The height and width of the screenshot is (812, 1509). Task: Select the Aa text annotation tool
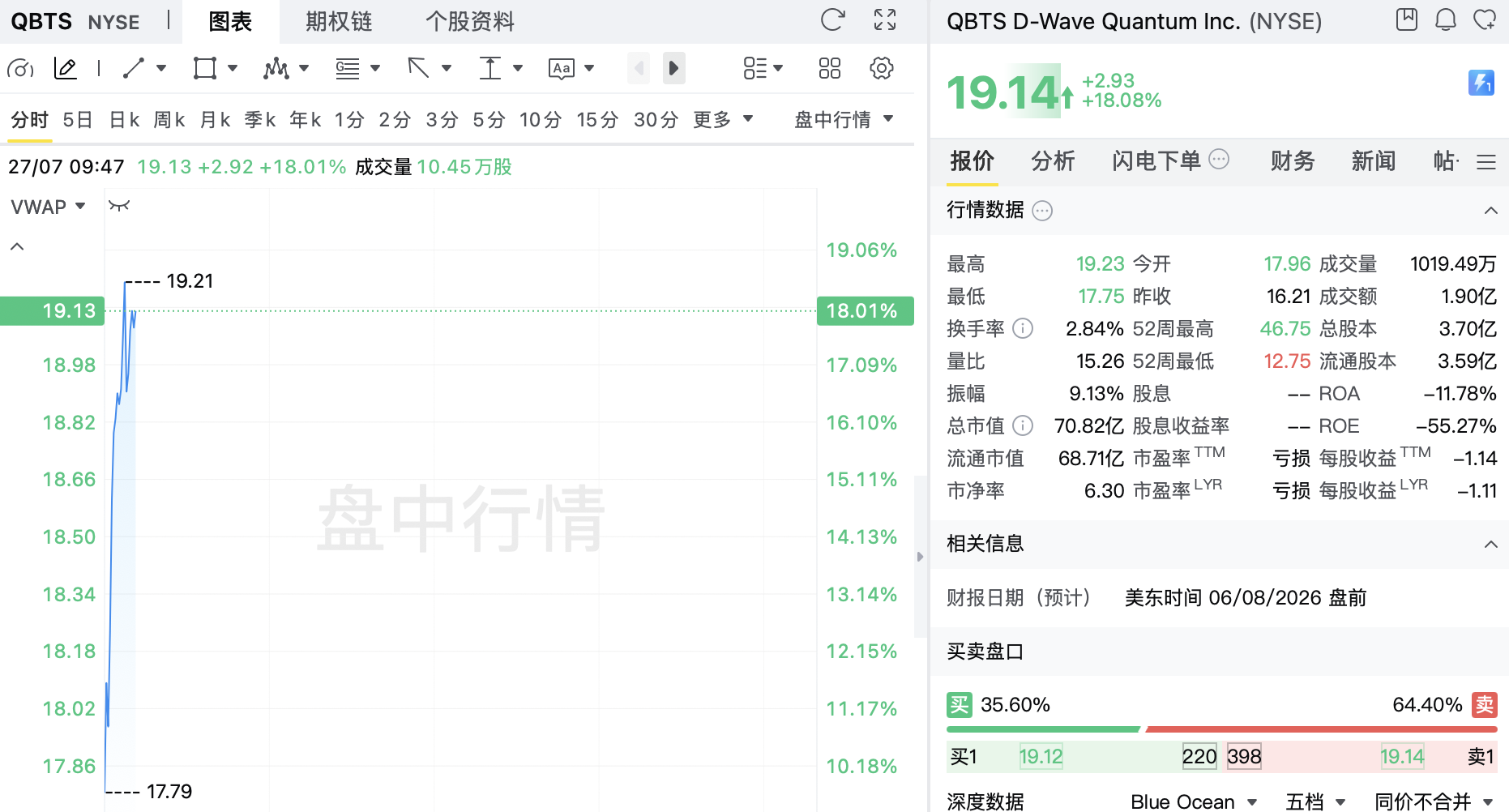562,69
